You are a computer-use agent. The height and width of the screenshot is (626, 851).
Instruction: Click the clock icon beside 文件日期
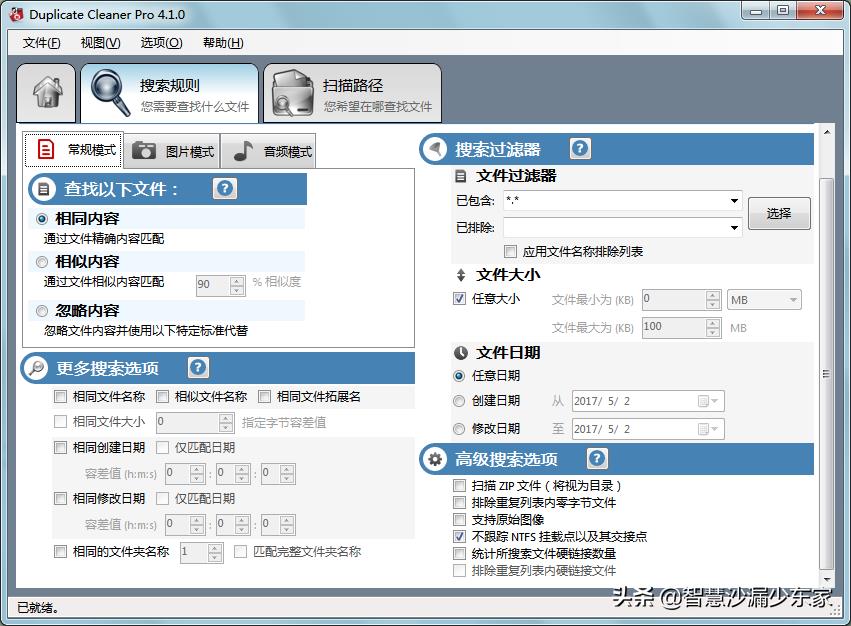(x=461, y=353)
